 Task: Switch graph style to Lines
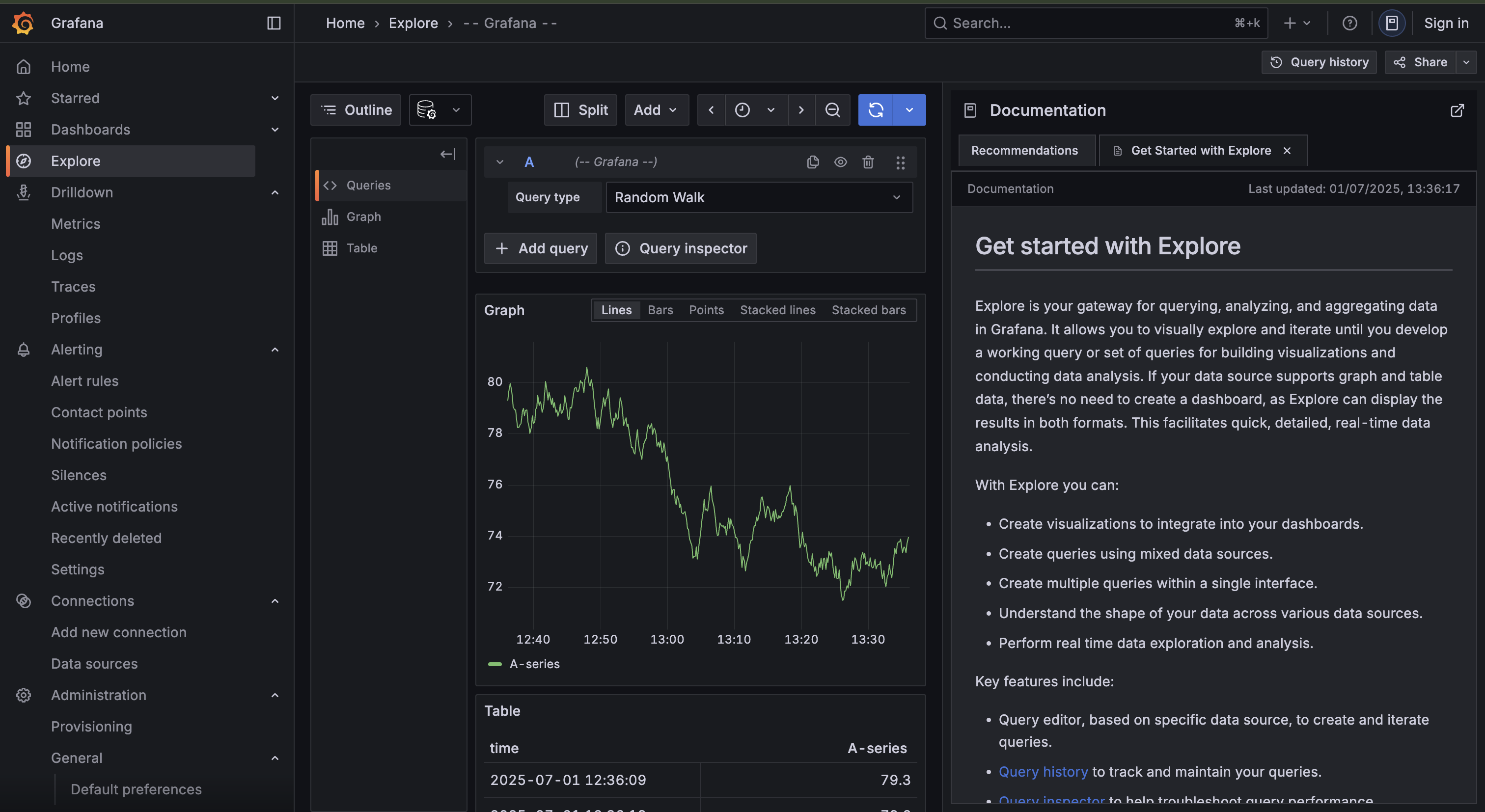tap(616, 310)
